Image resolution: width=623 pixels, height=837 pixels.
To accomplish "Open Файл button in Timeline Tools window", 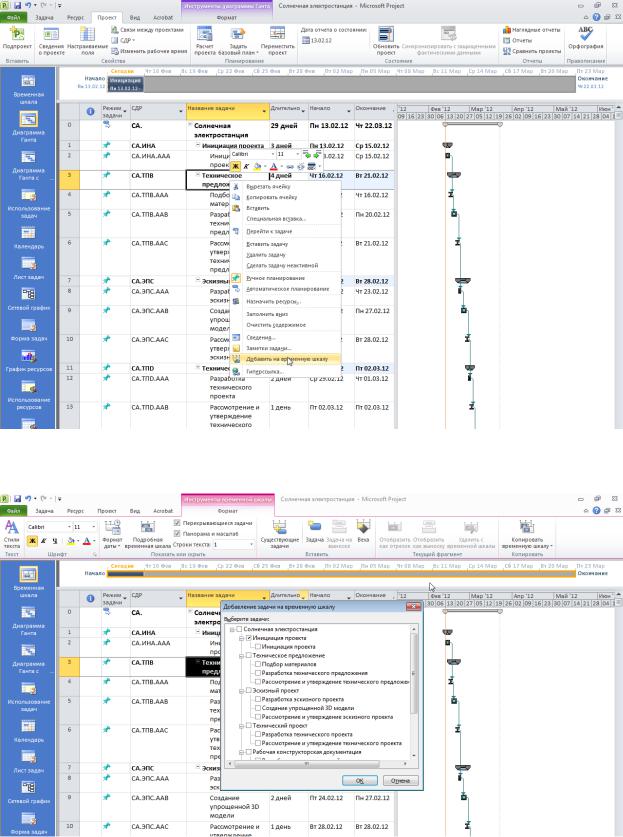I will 13,511.
